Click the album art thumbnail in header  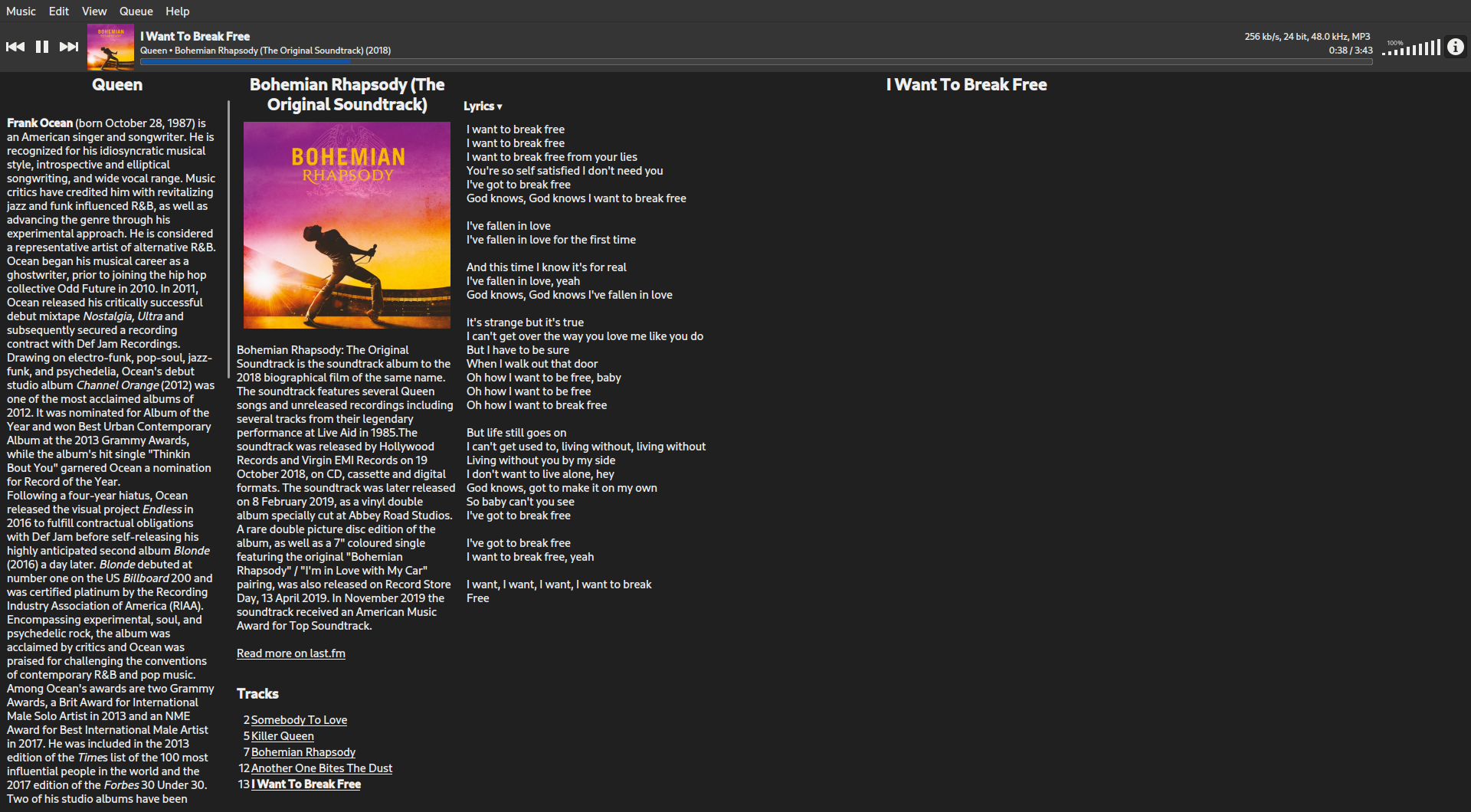pyautogui.click(x=110, y=47)
